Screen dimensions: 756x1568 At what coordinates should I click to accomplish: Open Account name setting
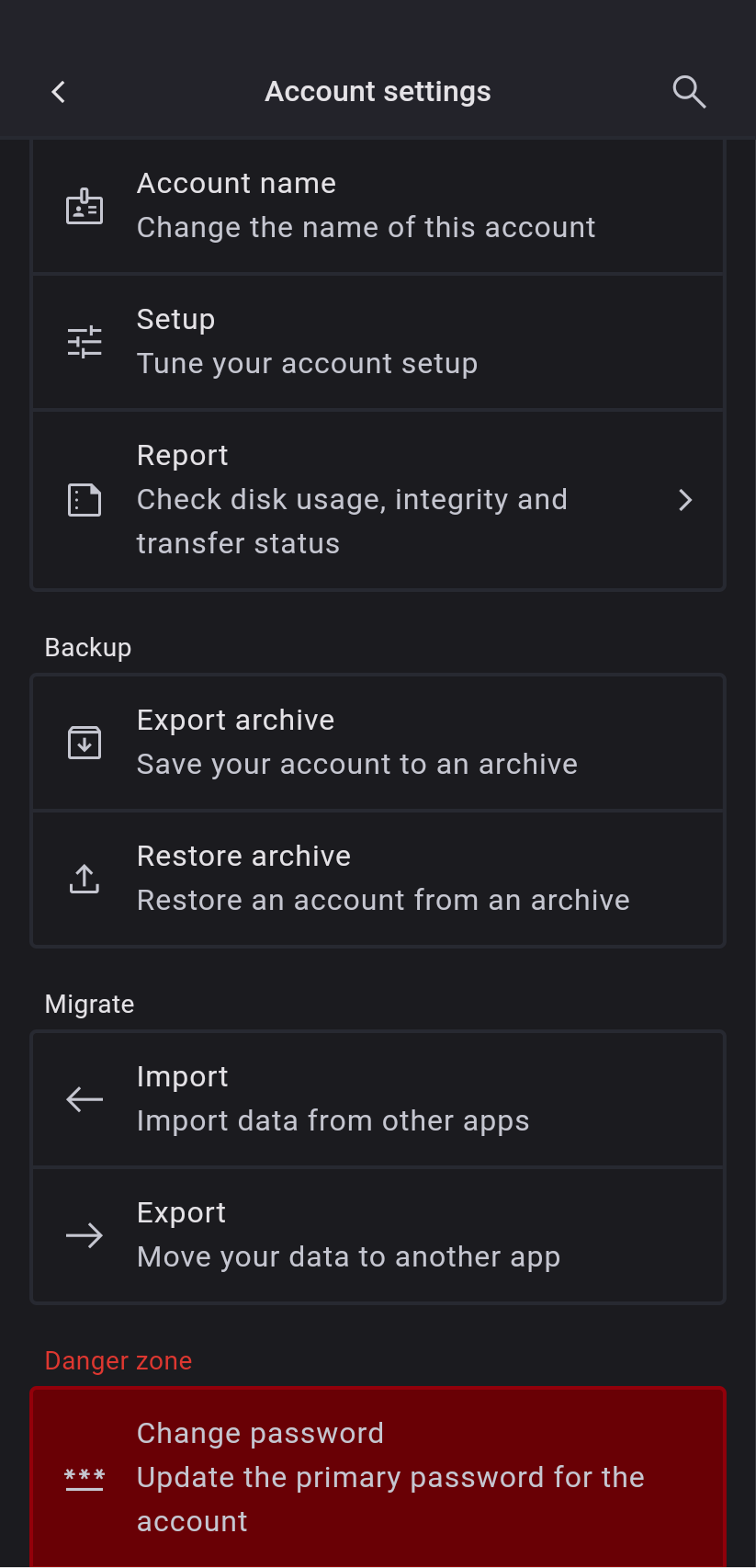click(x=366, y=206)
